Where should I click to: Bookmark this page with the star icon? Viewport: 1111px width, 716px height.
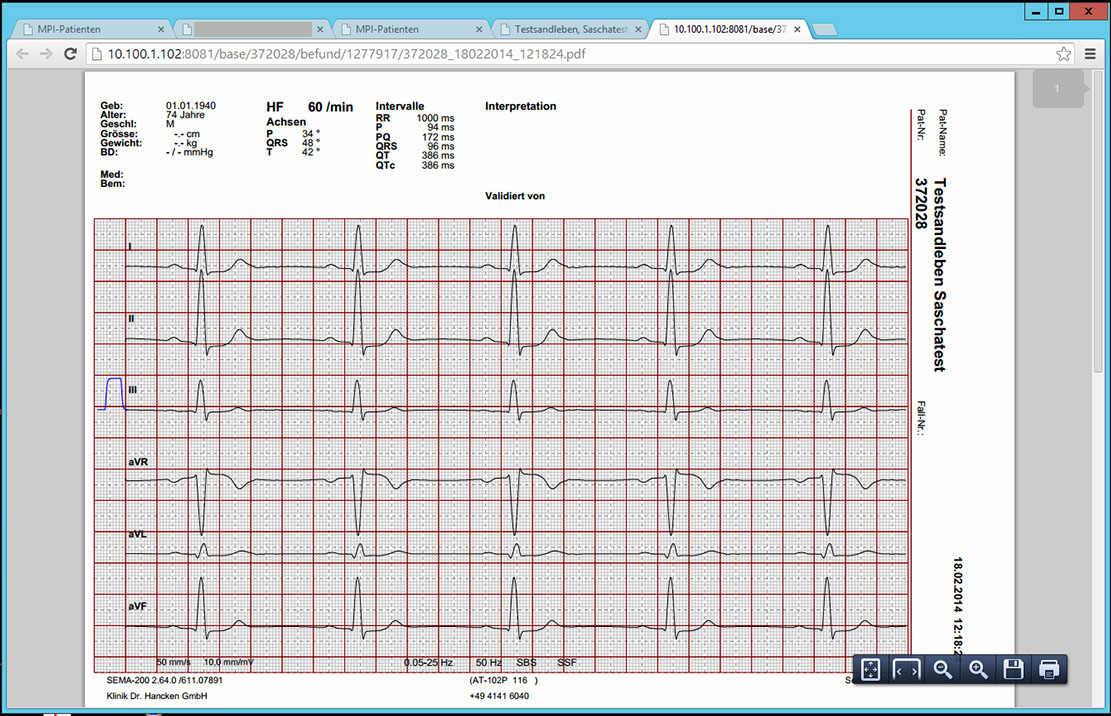pos(1064,53)
